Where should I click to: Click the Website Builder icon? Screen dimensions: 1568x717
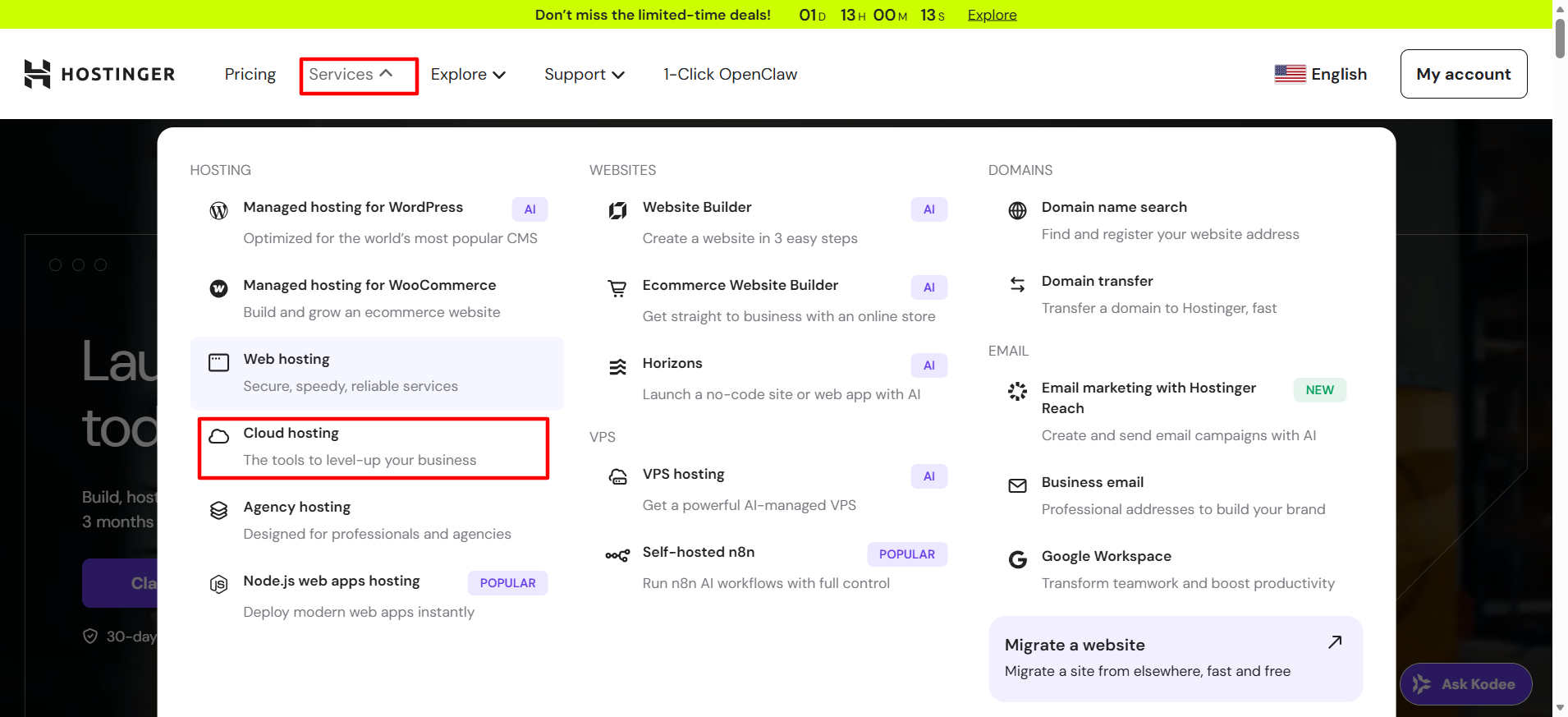click(617, 211)
